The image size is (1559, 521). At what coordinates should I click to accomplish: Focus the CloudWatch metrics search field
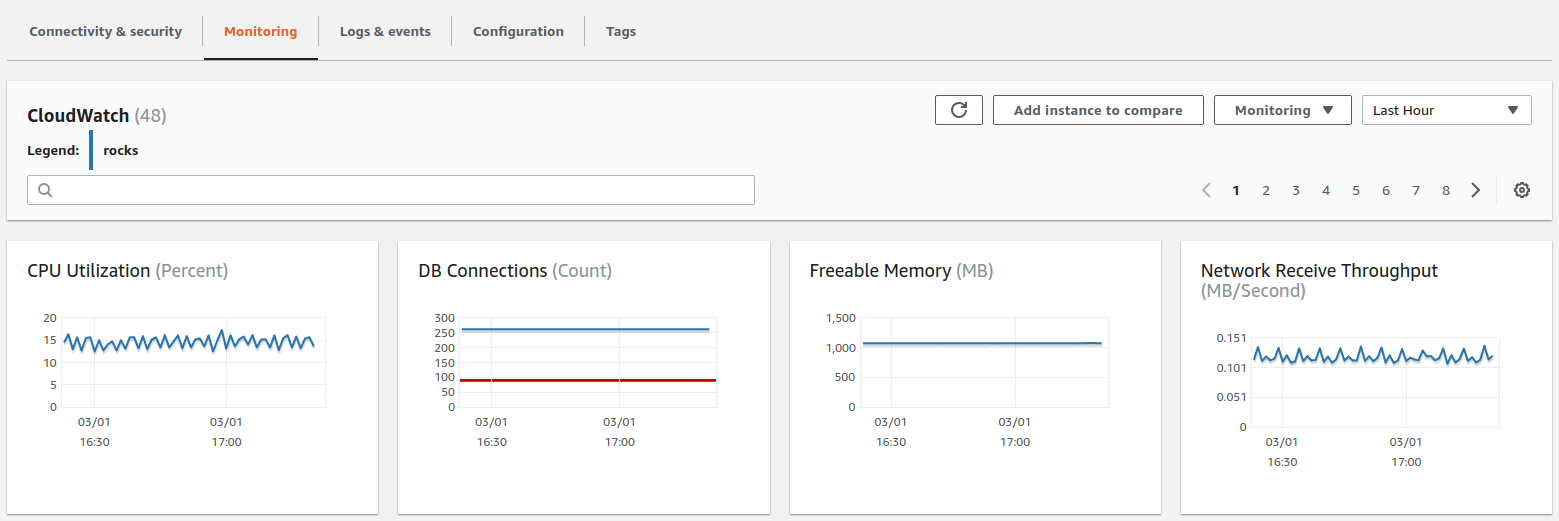[400, 190]
